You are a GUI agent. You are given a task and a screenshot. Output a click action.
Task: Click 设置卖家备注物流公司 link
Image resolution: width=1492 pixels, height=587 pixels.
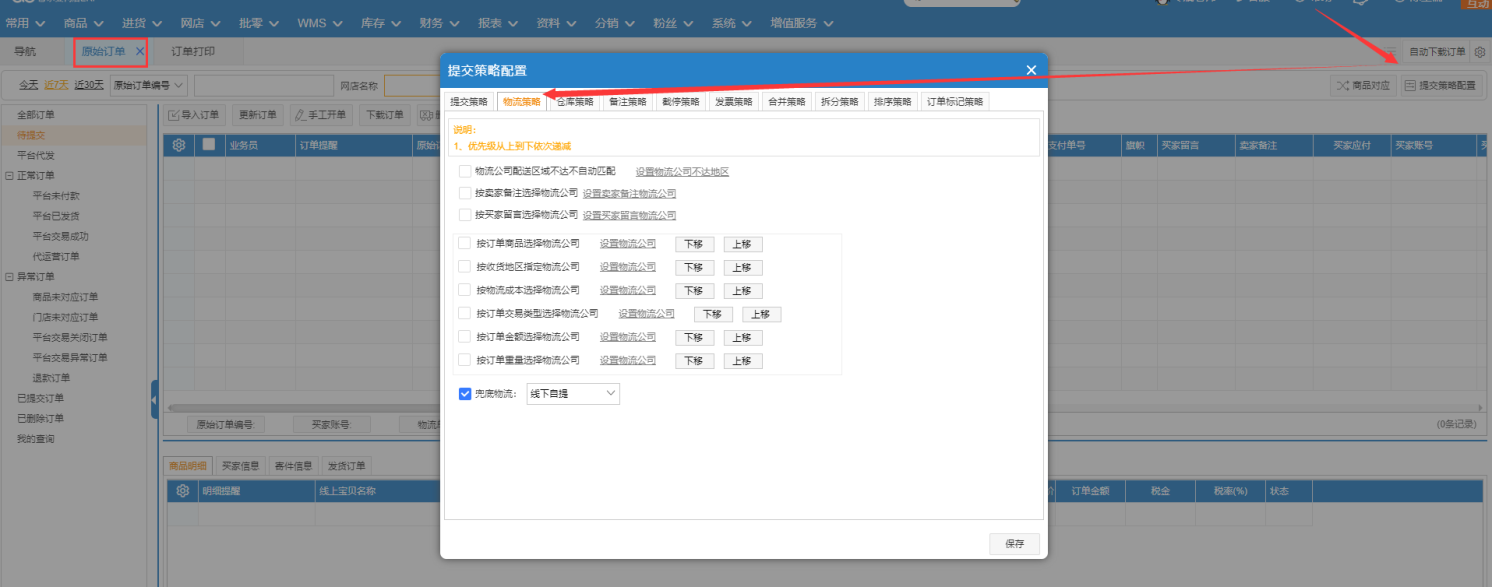tap(629, 194)
